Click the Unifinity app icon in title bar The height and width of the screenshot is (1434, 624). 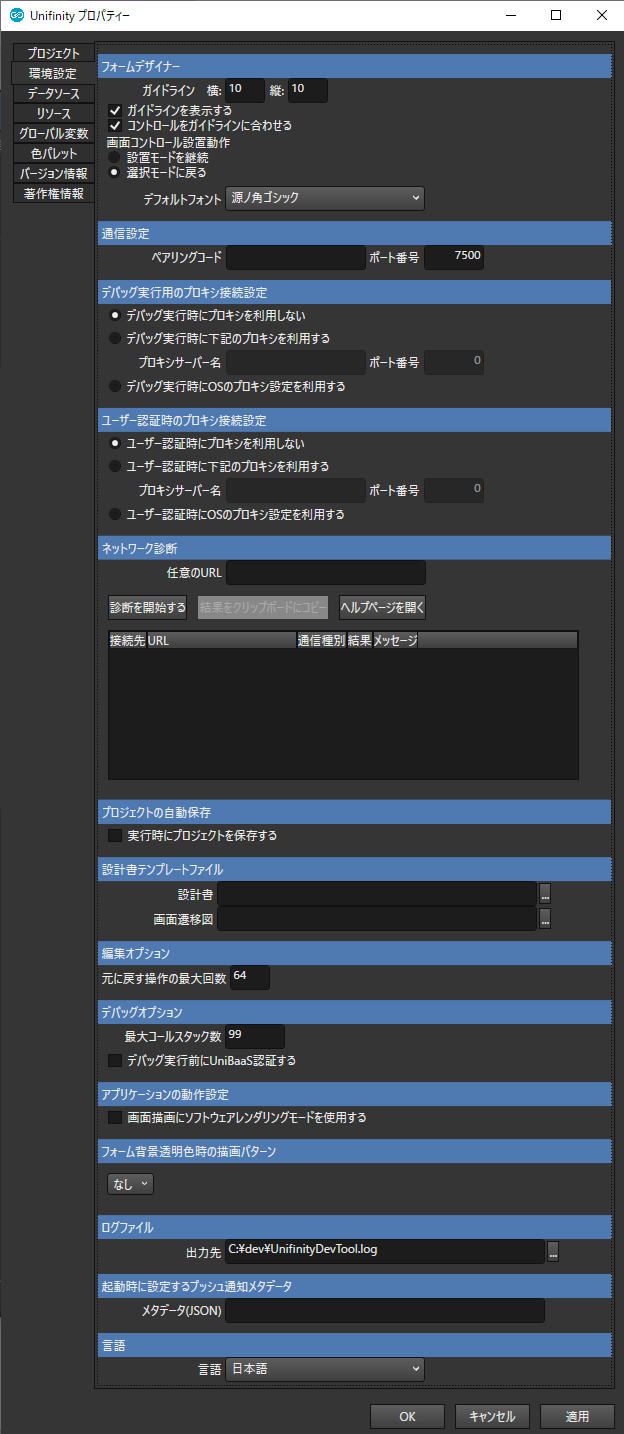(17, 15)
